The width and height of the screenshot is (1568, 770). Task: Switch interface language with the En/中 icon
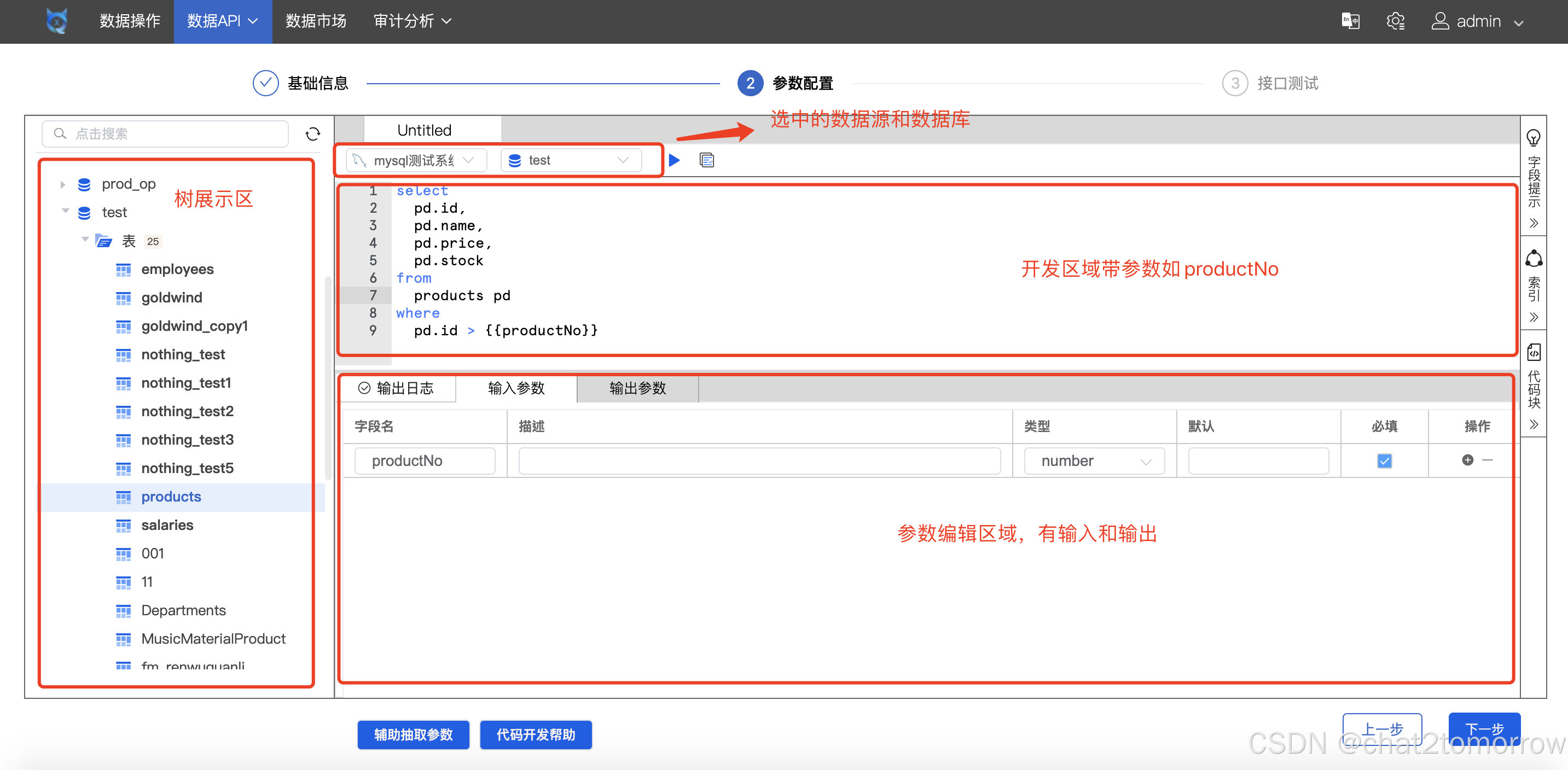tap(1350, 21)
